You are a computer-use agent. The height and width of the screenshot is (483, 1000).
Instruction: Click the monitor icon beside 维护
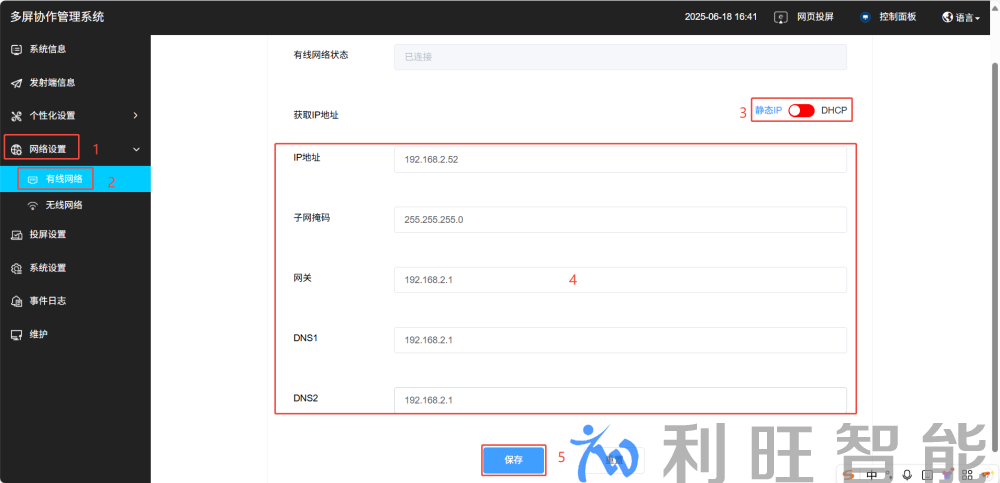click(x=17, y=334)
